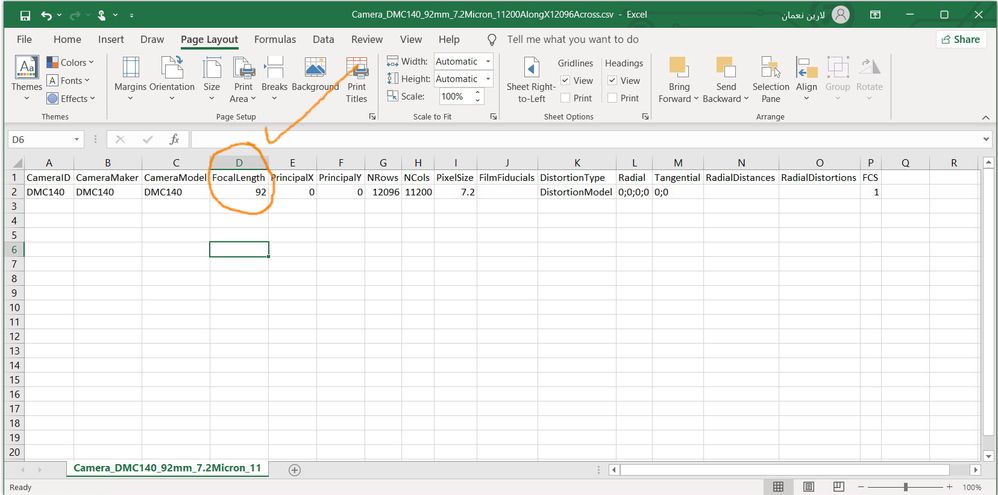Image resolution: width=998 pixels, height=495 pixels.
Task: Switch to Normal view icon
Action: [x=778, y=487]
